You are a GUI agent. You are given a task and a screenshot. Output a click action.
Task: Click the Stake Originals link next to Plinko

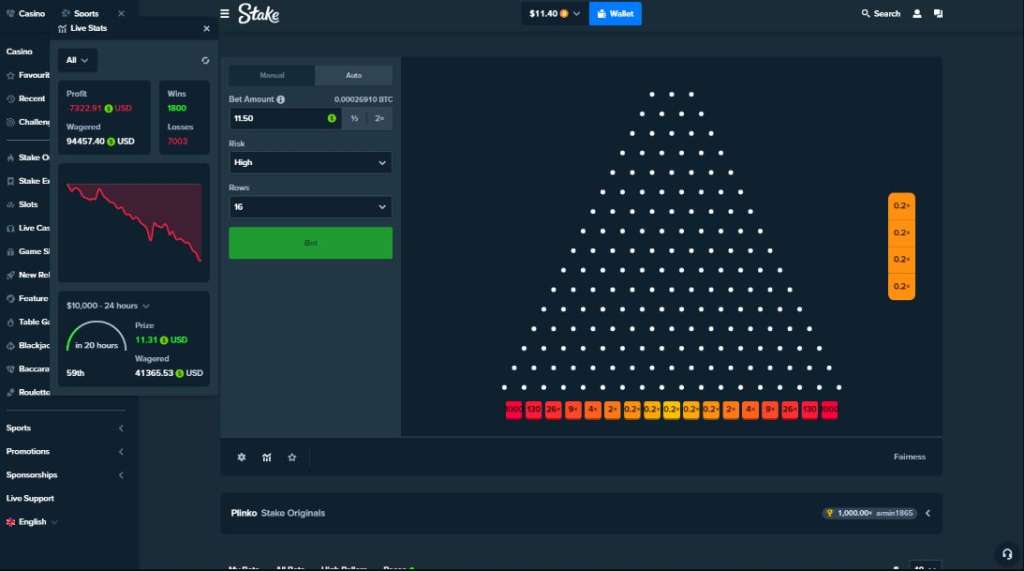point(293,513)
